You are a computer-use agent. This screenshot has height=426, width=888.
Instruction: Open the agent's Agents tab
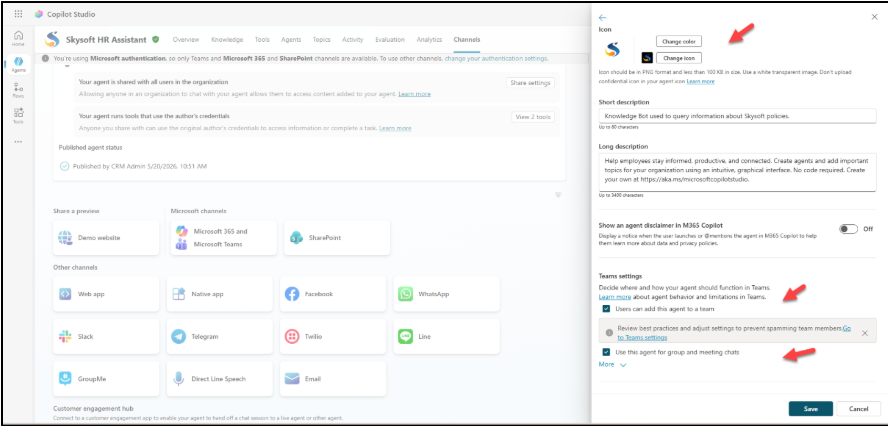coord(291,40)
